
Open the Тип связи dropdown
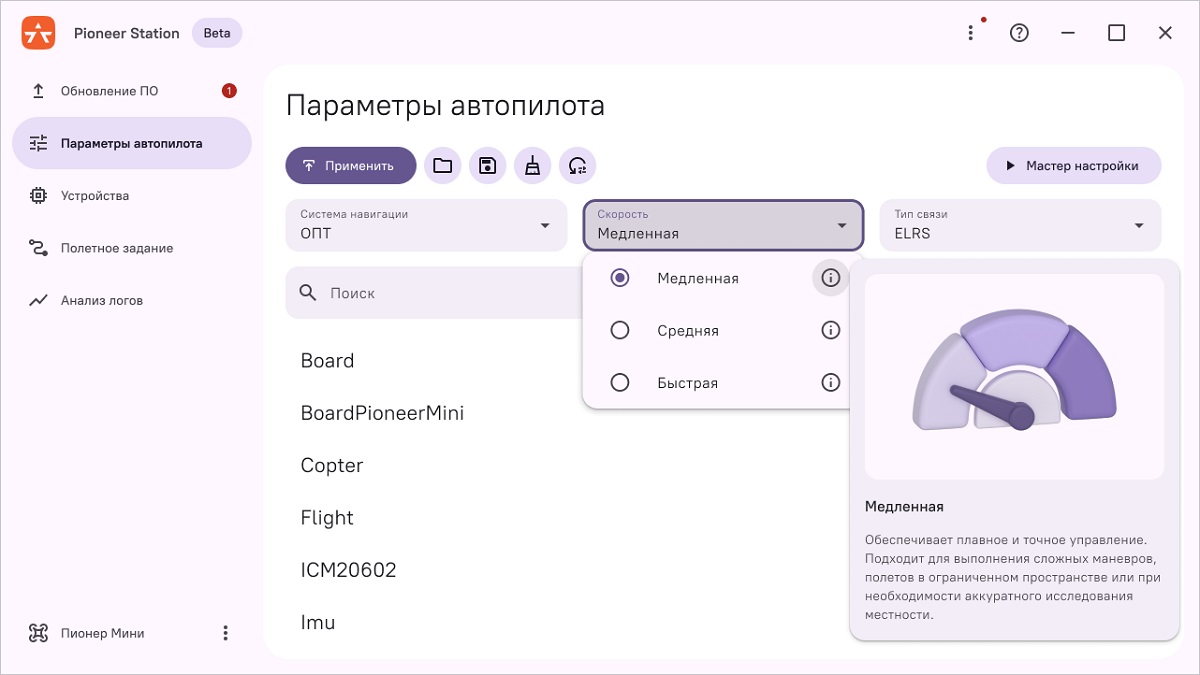(1020, 225)
